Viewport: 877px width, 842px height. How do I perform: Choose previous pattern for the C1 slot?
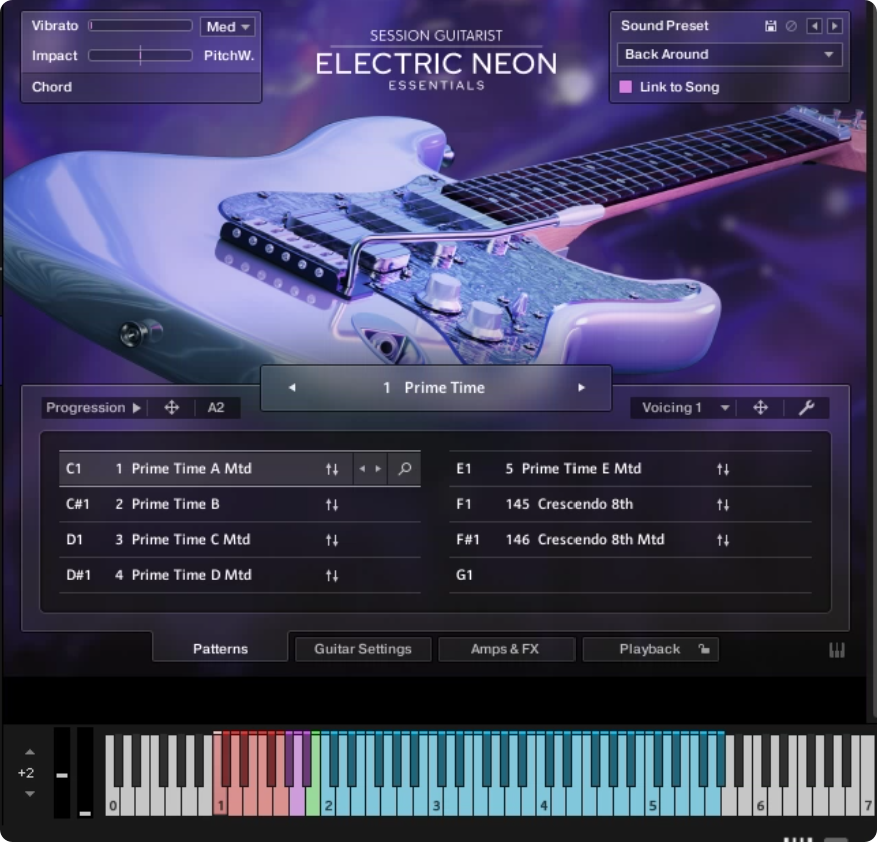coord(362,469)
